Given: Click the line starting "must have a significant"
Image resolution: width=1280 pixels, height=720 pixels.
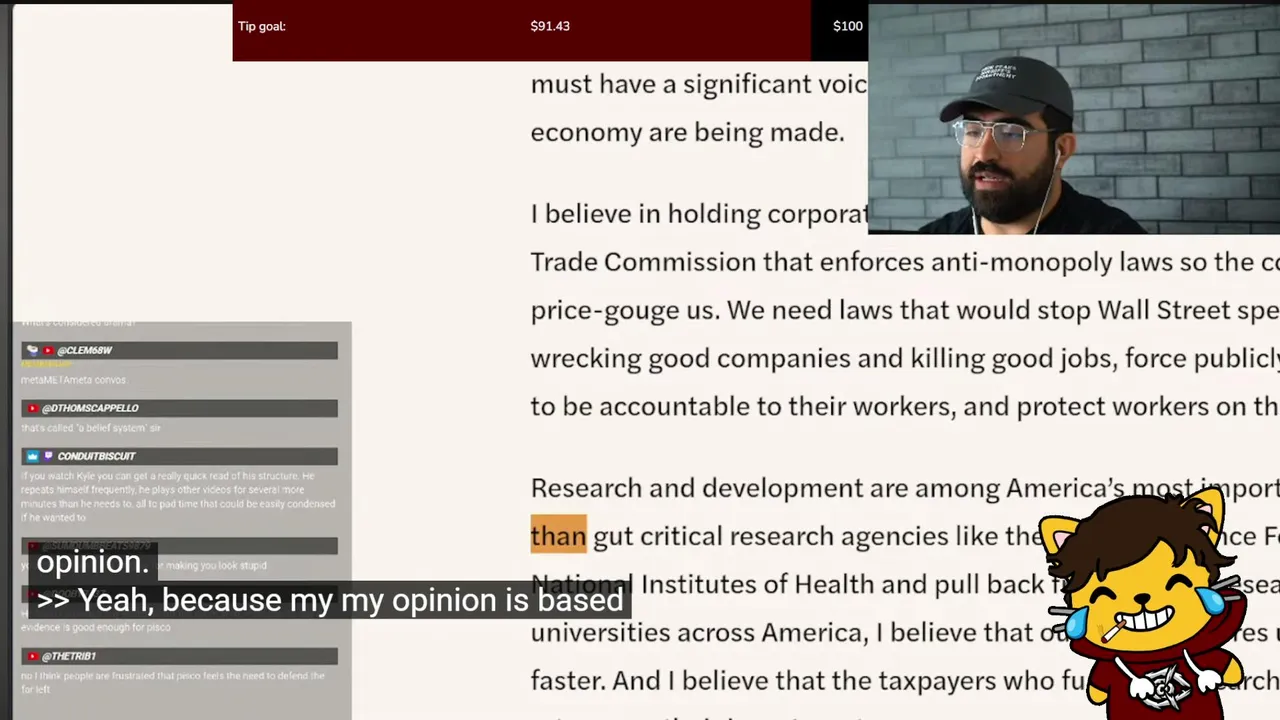Looking at the screenshot, I should point(699,84).
